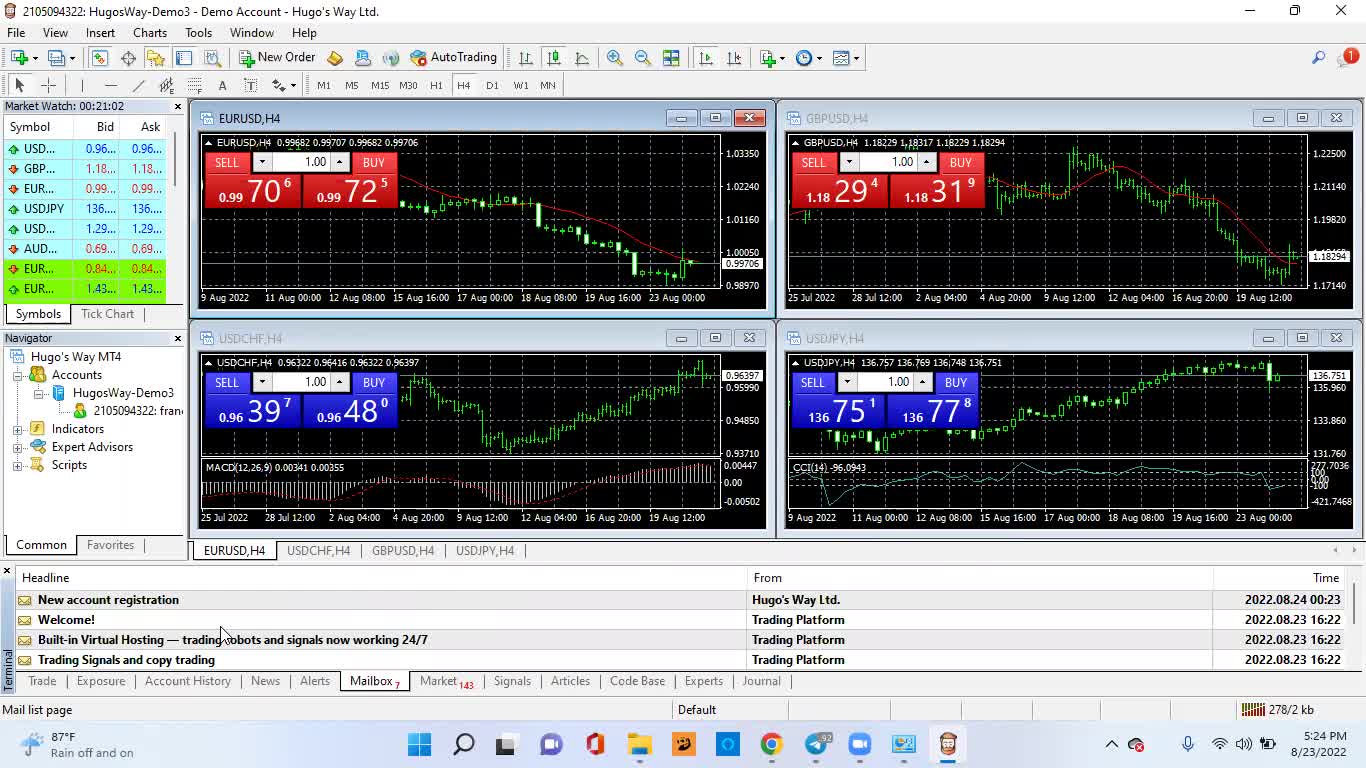Switch timeframe to D1
Image resolution: width=1366 pixels, height=768 pixels.
click(492, 85)
